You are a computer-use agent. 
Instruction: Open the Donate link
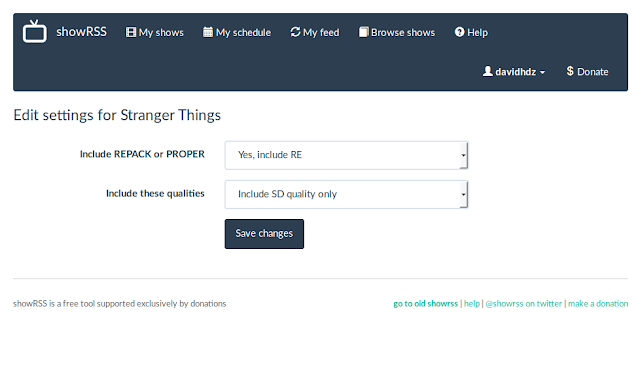[x=587, y=72]
